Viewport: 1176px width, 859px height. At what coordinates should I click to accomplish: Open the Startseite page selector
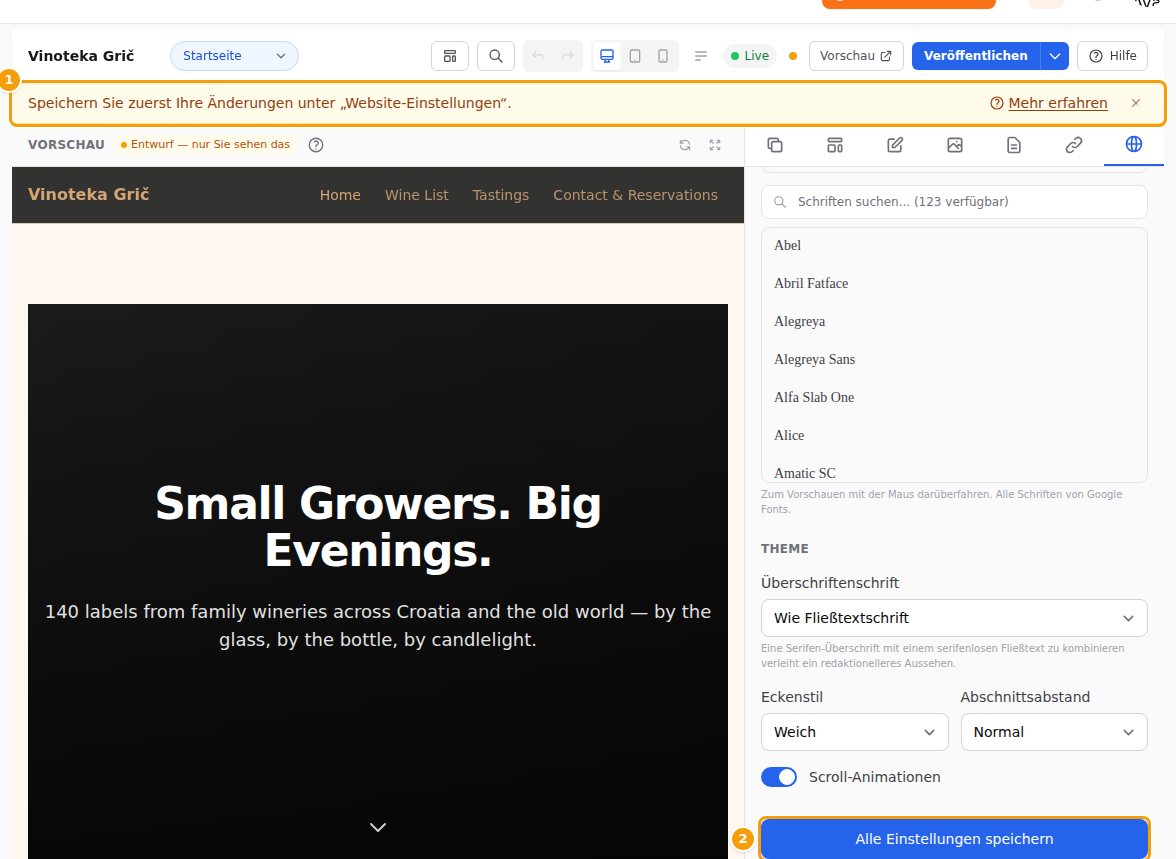(x=234, y=56)
